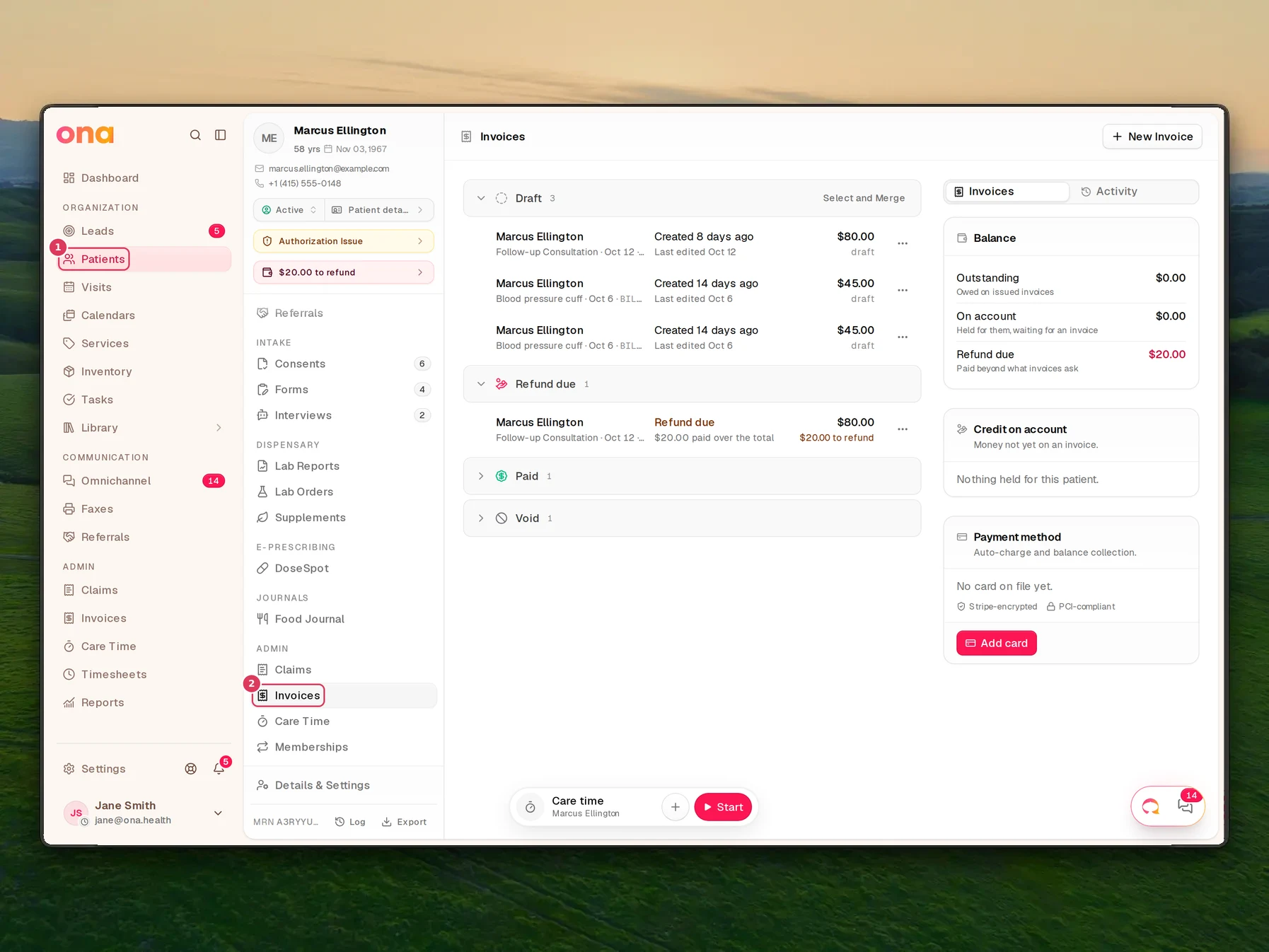Open the Authorization Issue alert
This screenshot has width=1269, height=952.
click(x=344, y=241)
